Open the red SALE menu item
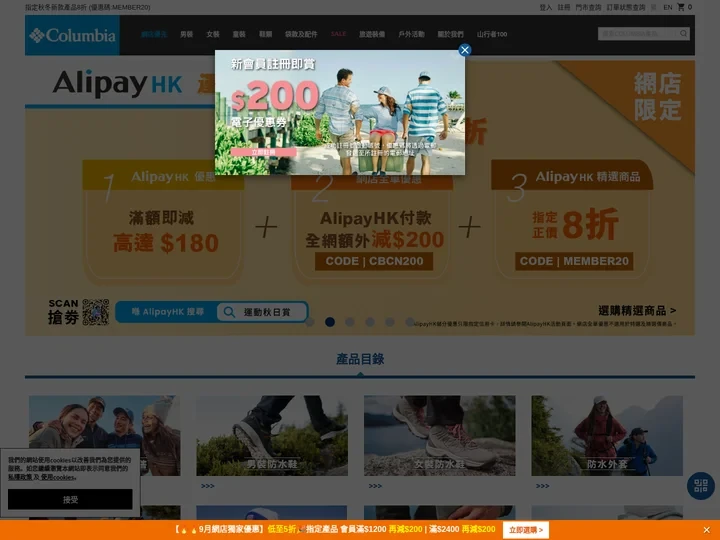Viewport: 720px width, 540px height. (338, 34)
